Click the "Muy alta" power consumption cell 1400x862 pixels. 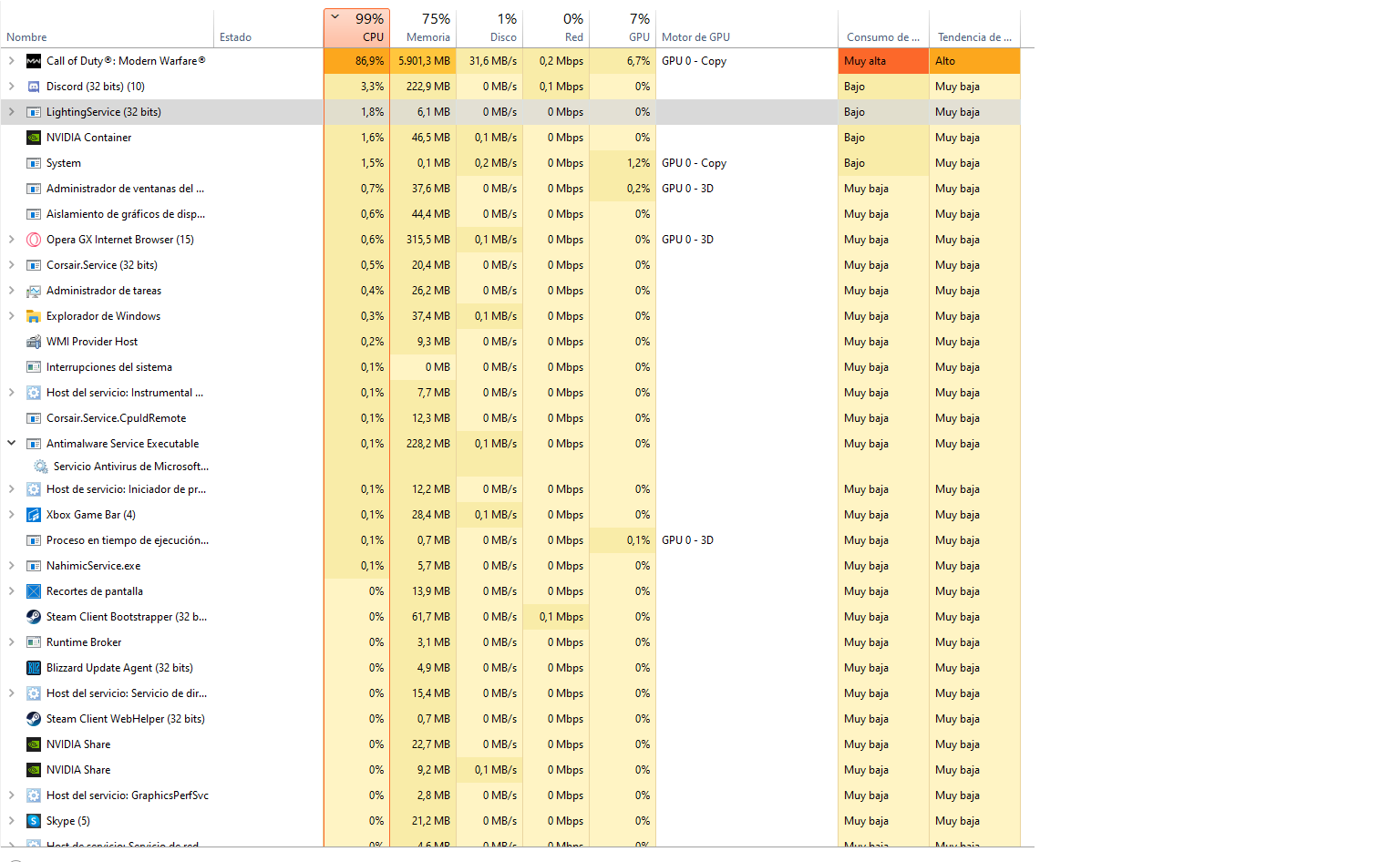coord(883,61)
